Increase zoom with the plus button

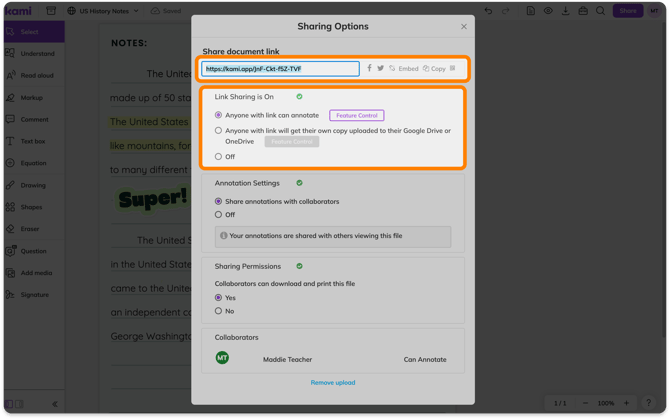(x=626, y=403)
